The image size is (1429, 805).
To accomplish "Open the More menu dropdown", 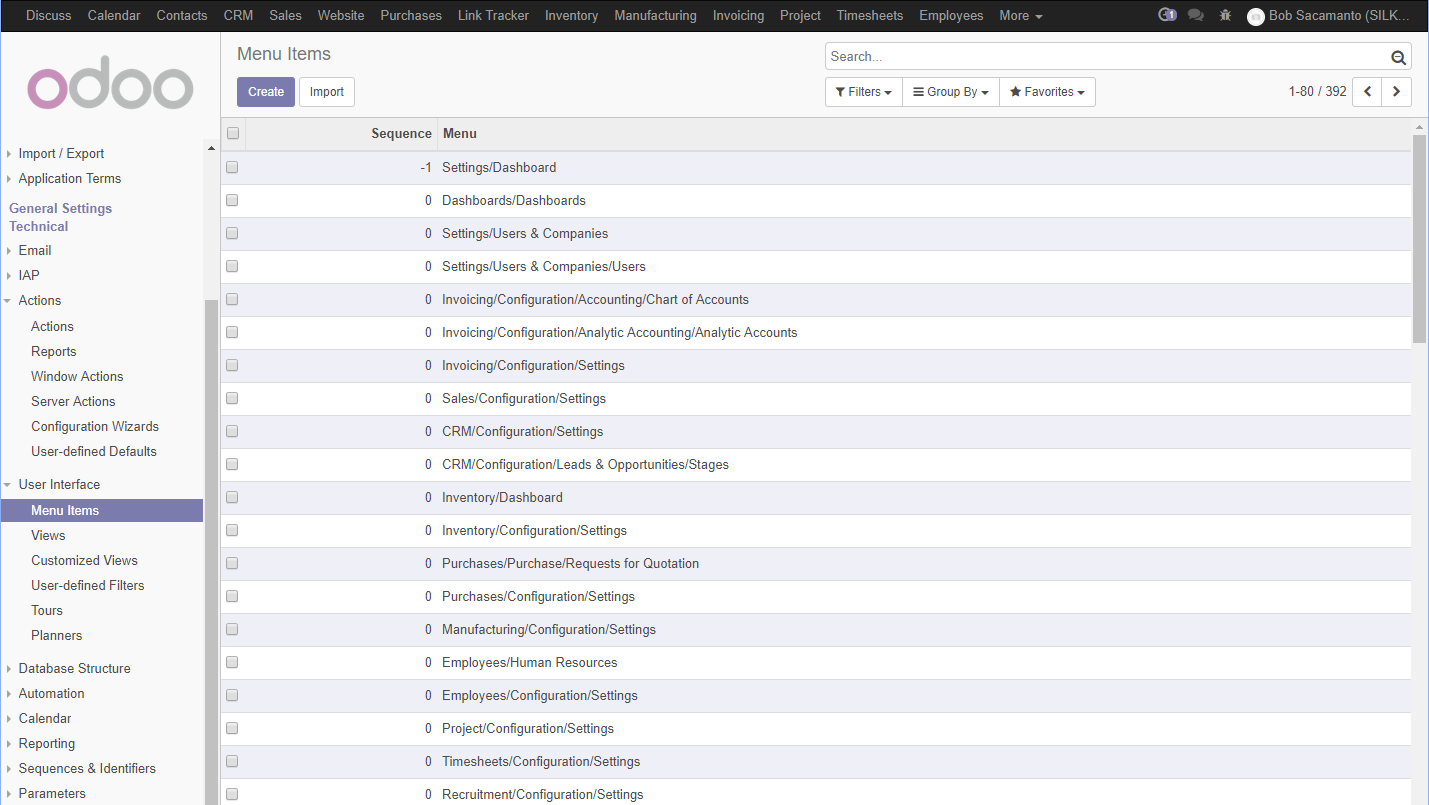I will point(1021,16).
